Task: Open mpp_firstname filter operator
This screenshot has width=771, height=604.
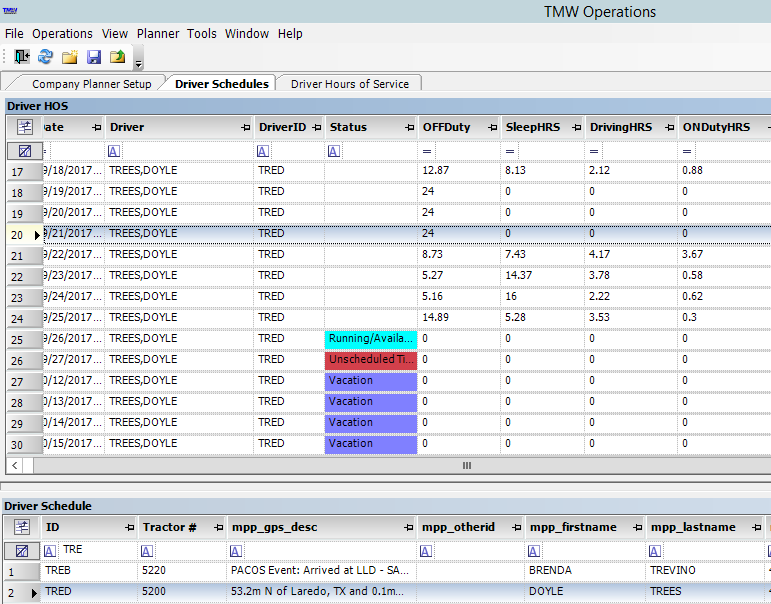Action: click(x=534, y=551)
